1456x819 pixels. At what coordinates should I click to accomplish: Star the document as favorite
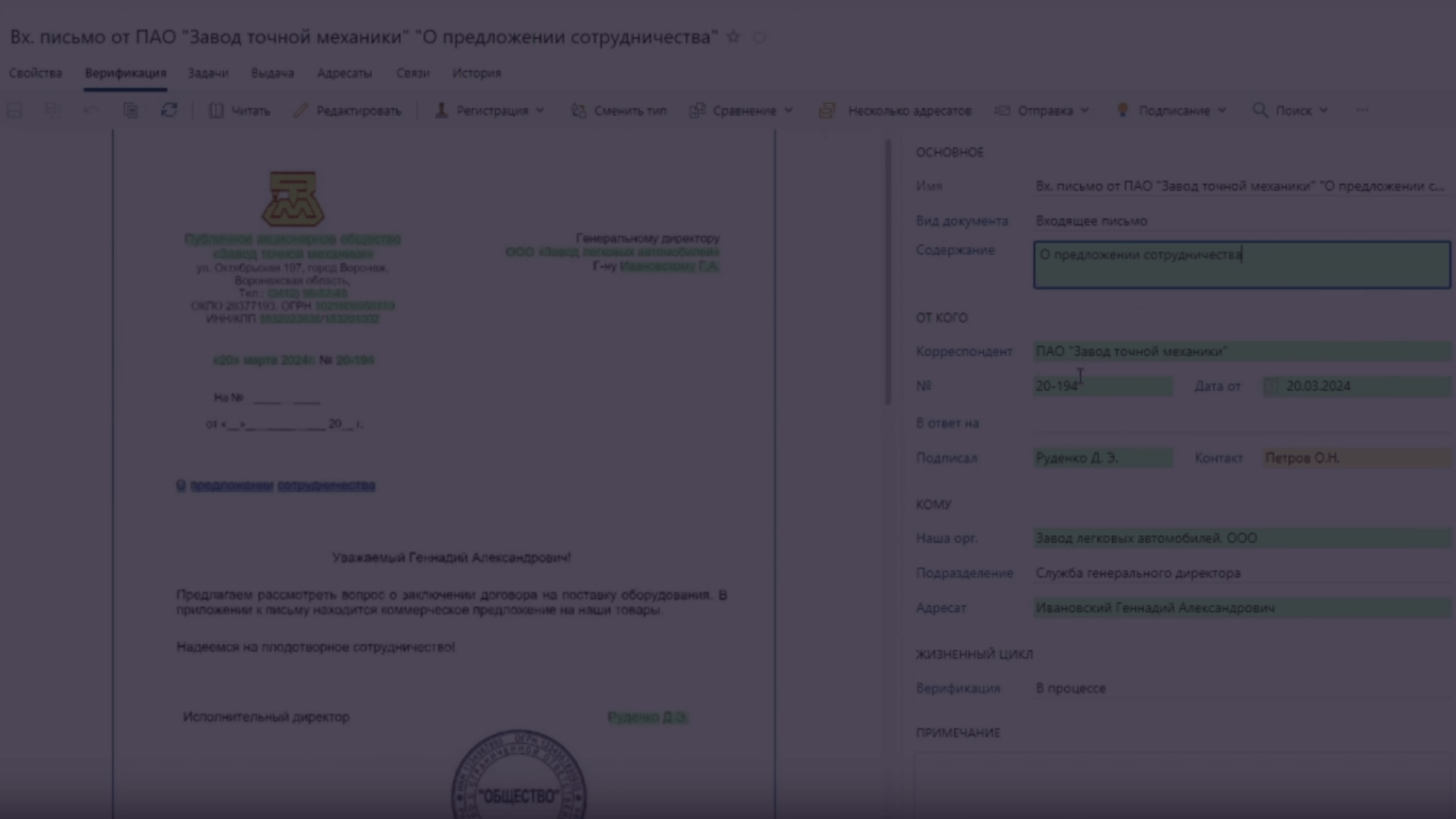(733, 37)
